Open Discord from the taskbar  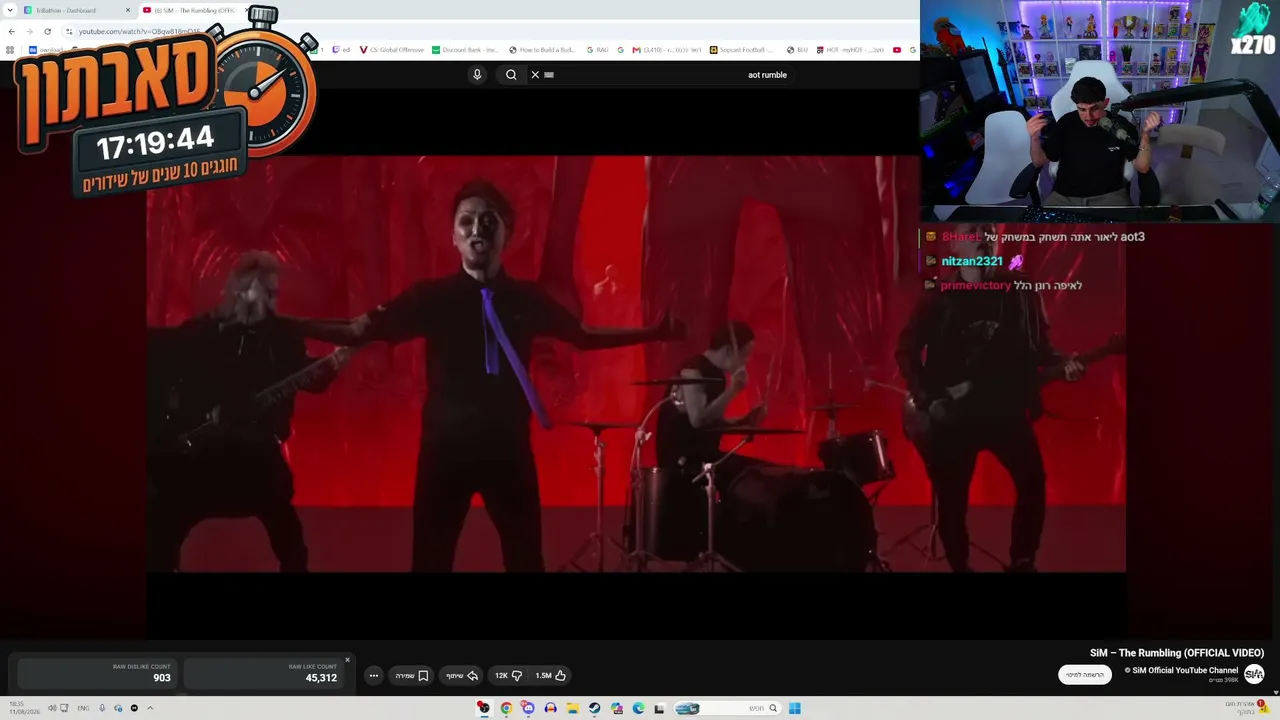click(528, 709)
